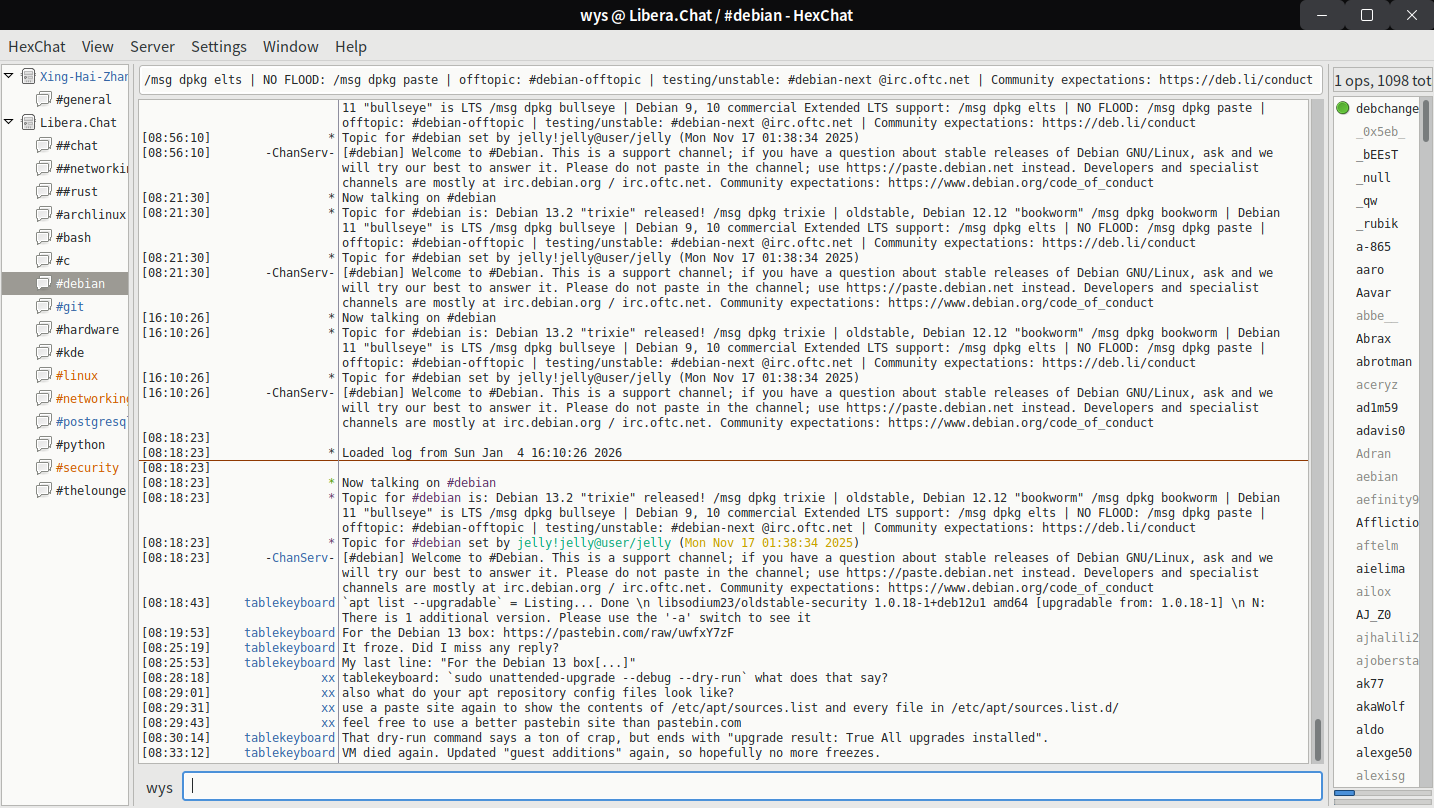Click the chat area vertical scrollbar
This screenshot has height=808, width=1434.
pyautogui.click(x=1319, y=740)
